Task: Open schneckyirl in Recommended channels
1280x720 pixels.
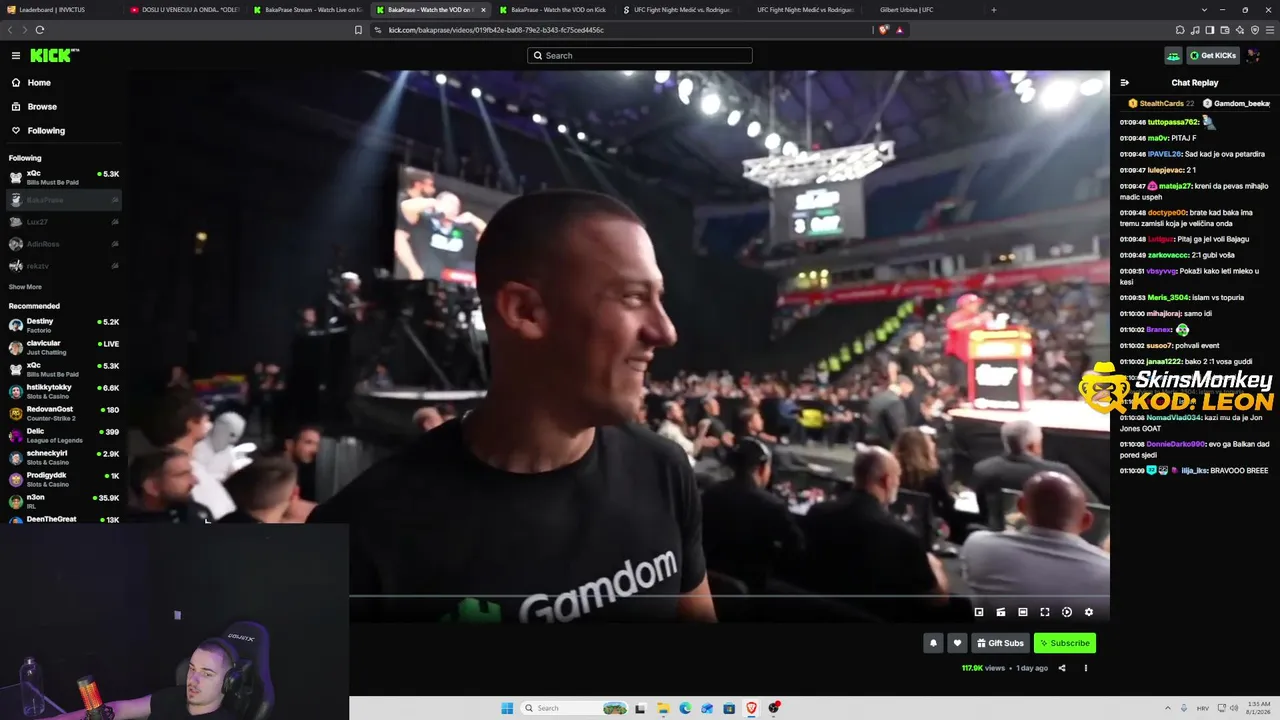Action: tap(64, 457)
